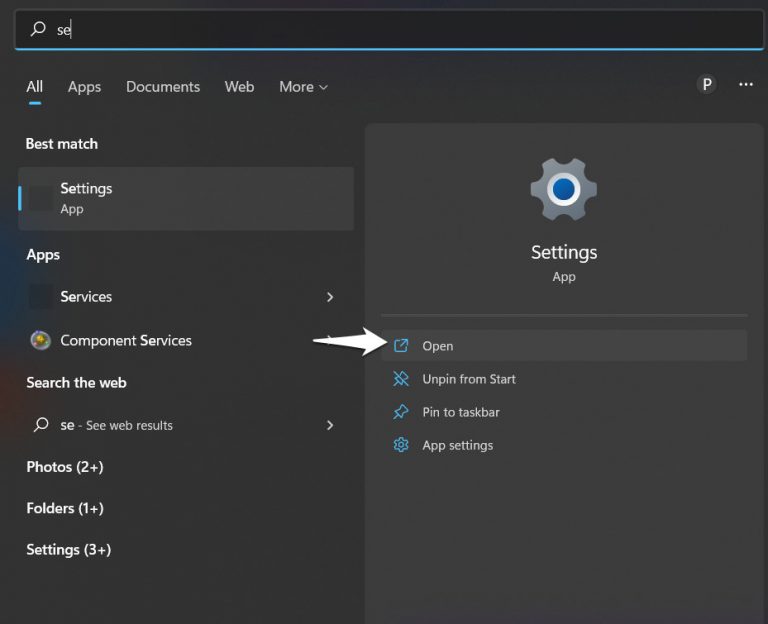Click the App settings gear icon

click(x=401, y=445)
